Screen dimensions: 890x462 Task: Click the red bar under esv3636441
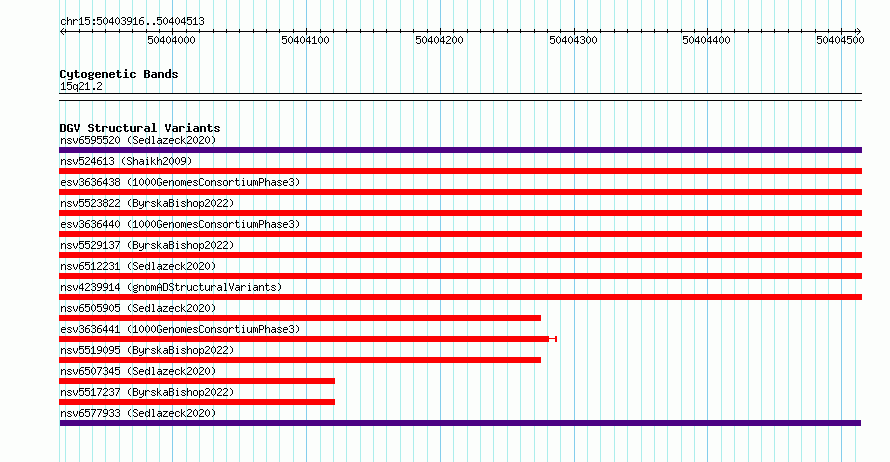[x=308, y=339]
